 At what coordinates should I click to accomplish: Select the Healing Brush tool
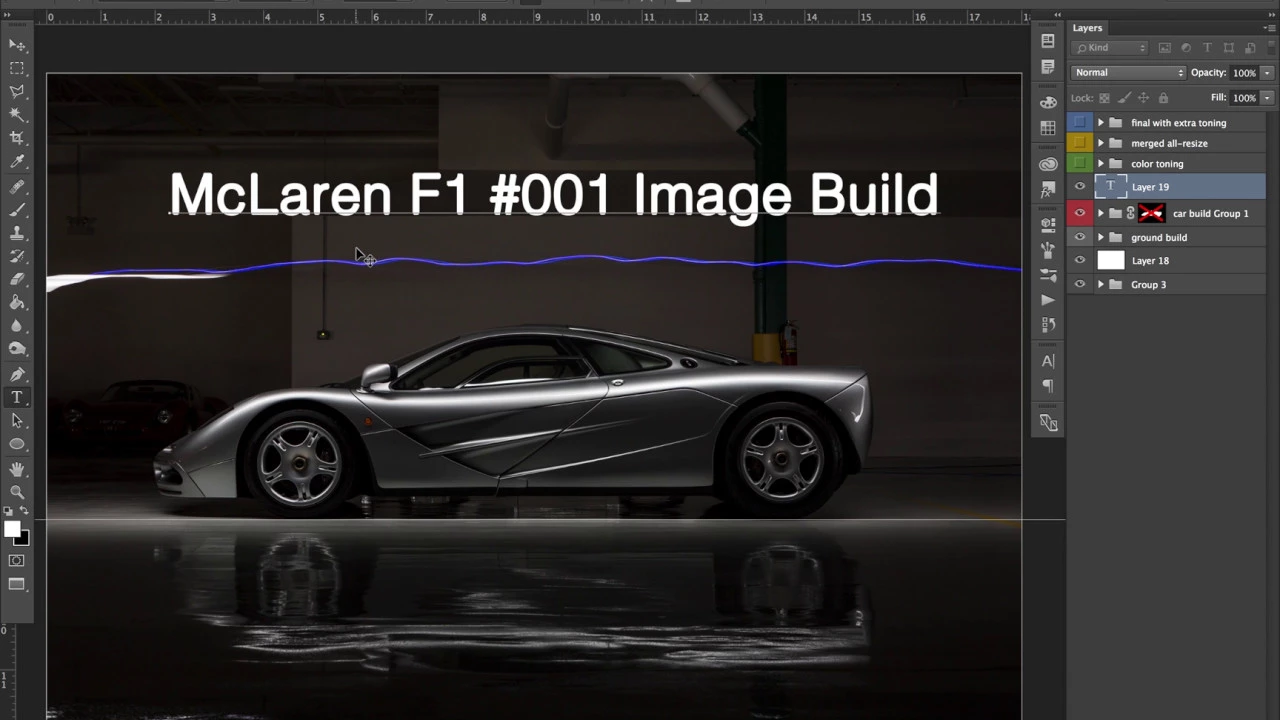[17, 187]
